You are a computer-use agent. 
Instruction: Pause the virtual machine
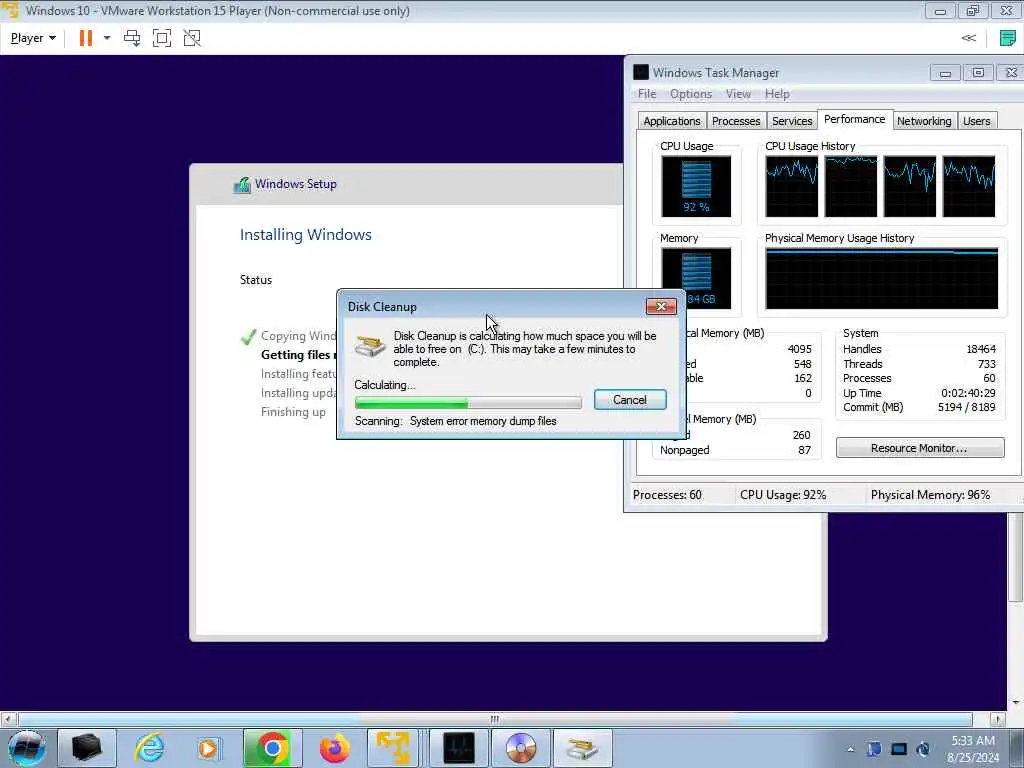point(86,38)
